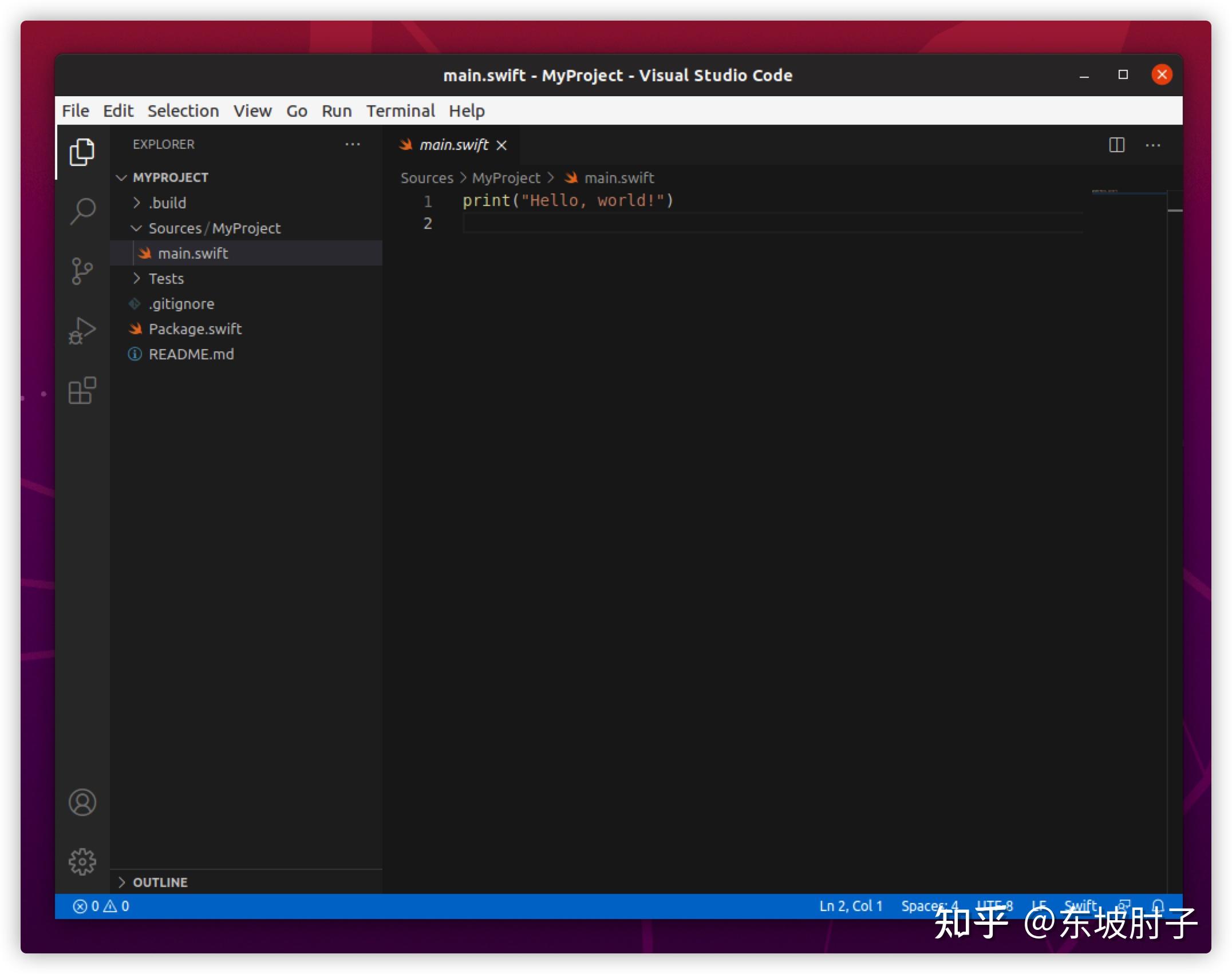Click the .gitignore file icon

click(x=135, y=304)
